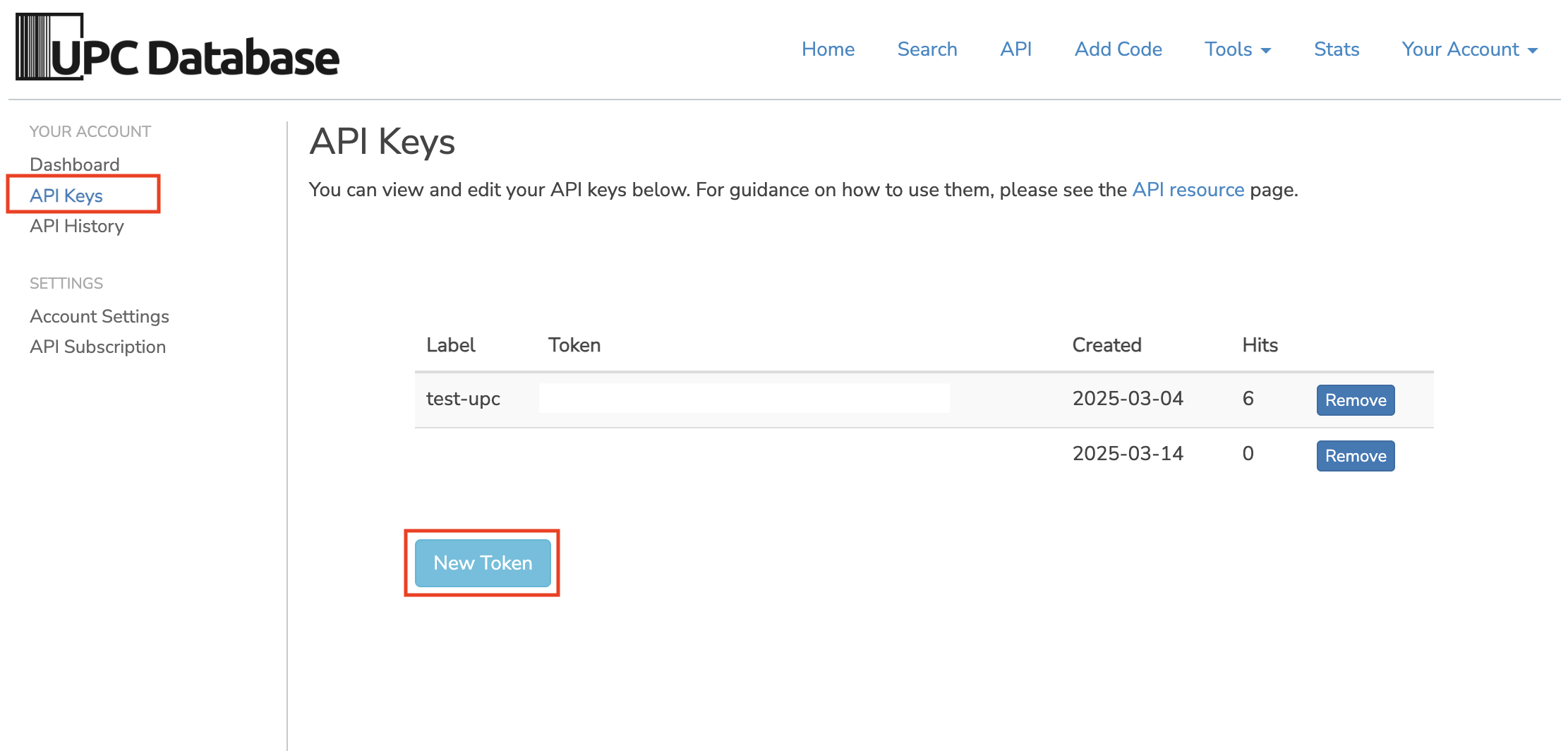Expand the Your Account dropdown
1568x751 pixels.
1470,49
